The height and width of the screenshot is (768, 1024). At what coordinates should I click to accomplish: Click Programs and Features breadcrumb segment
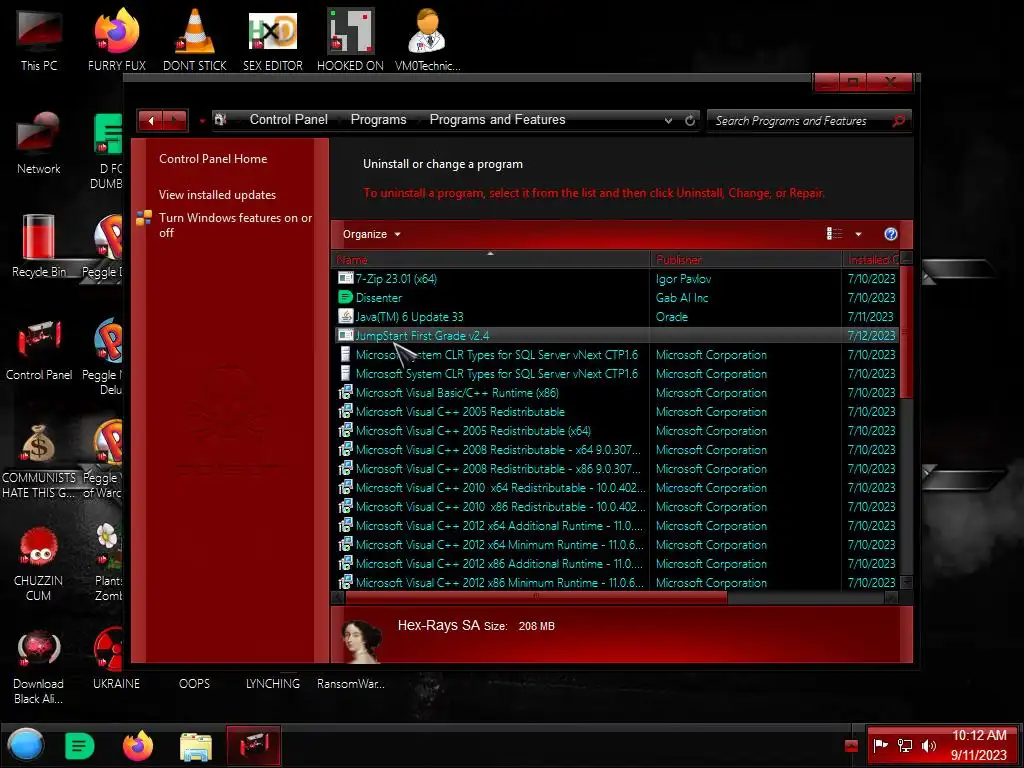click(x=497, y=120)
